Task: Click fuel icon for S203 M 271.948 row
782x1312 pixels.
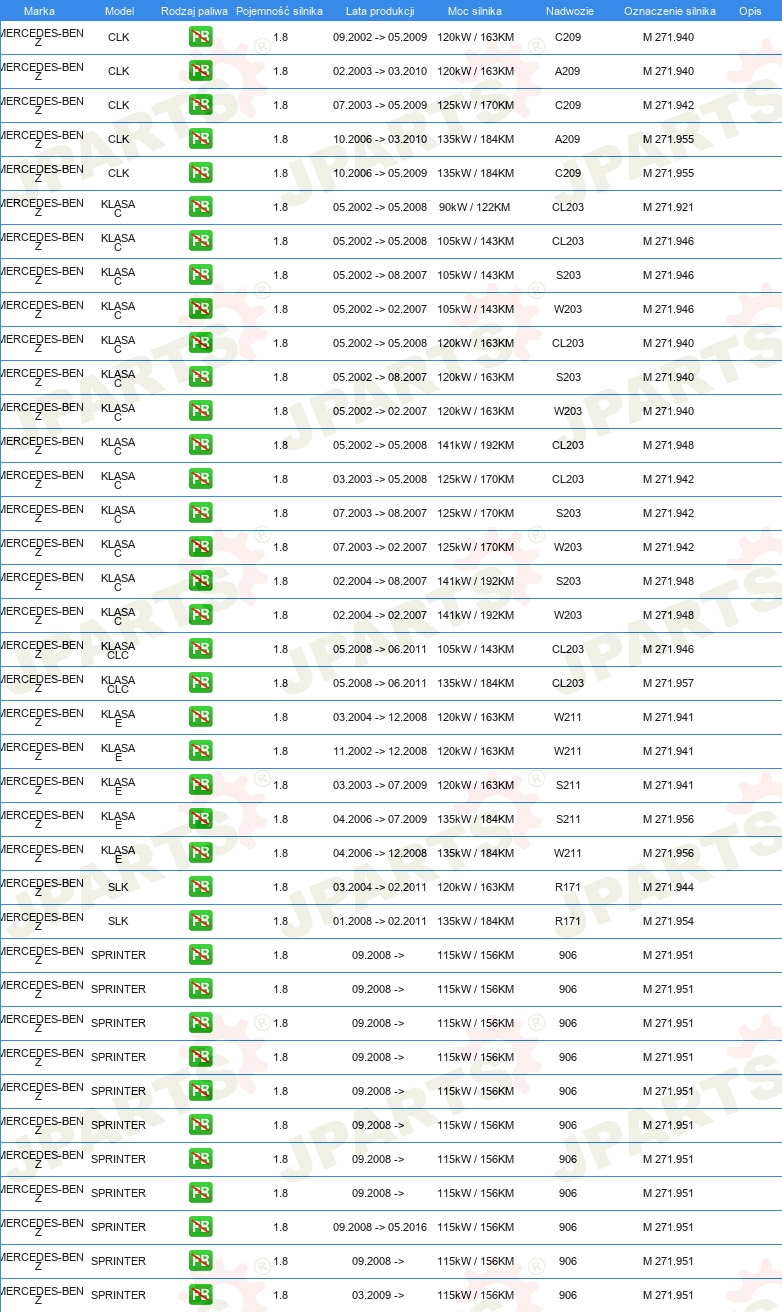Action: click(x=200, y=582)
